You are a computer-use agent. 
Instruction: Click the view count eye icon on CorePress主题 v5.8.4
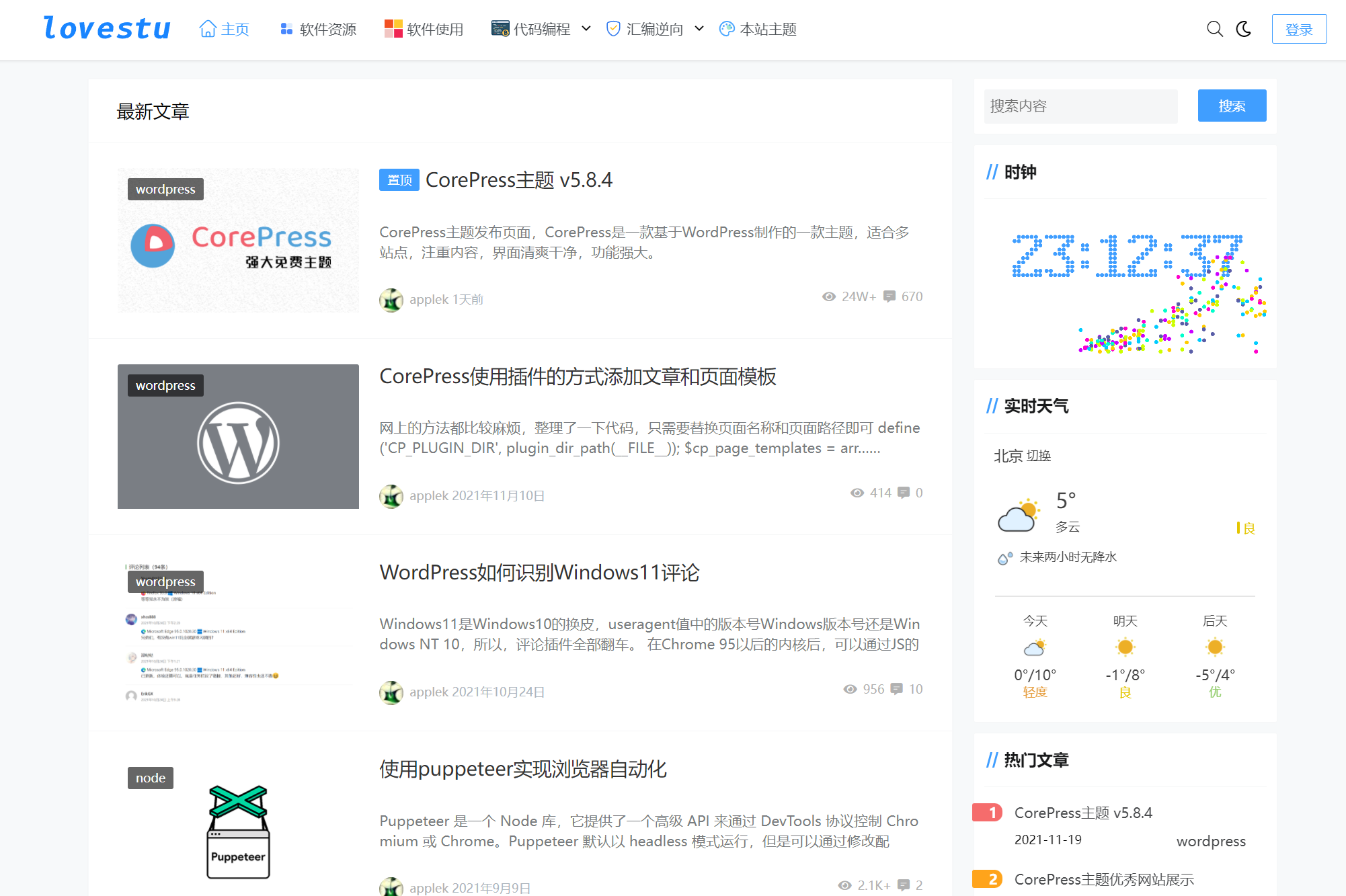828,296
